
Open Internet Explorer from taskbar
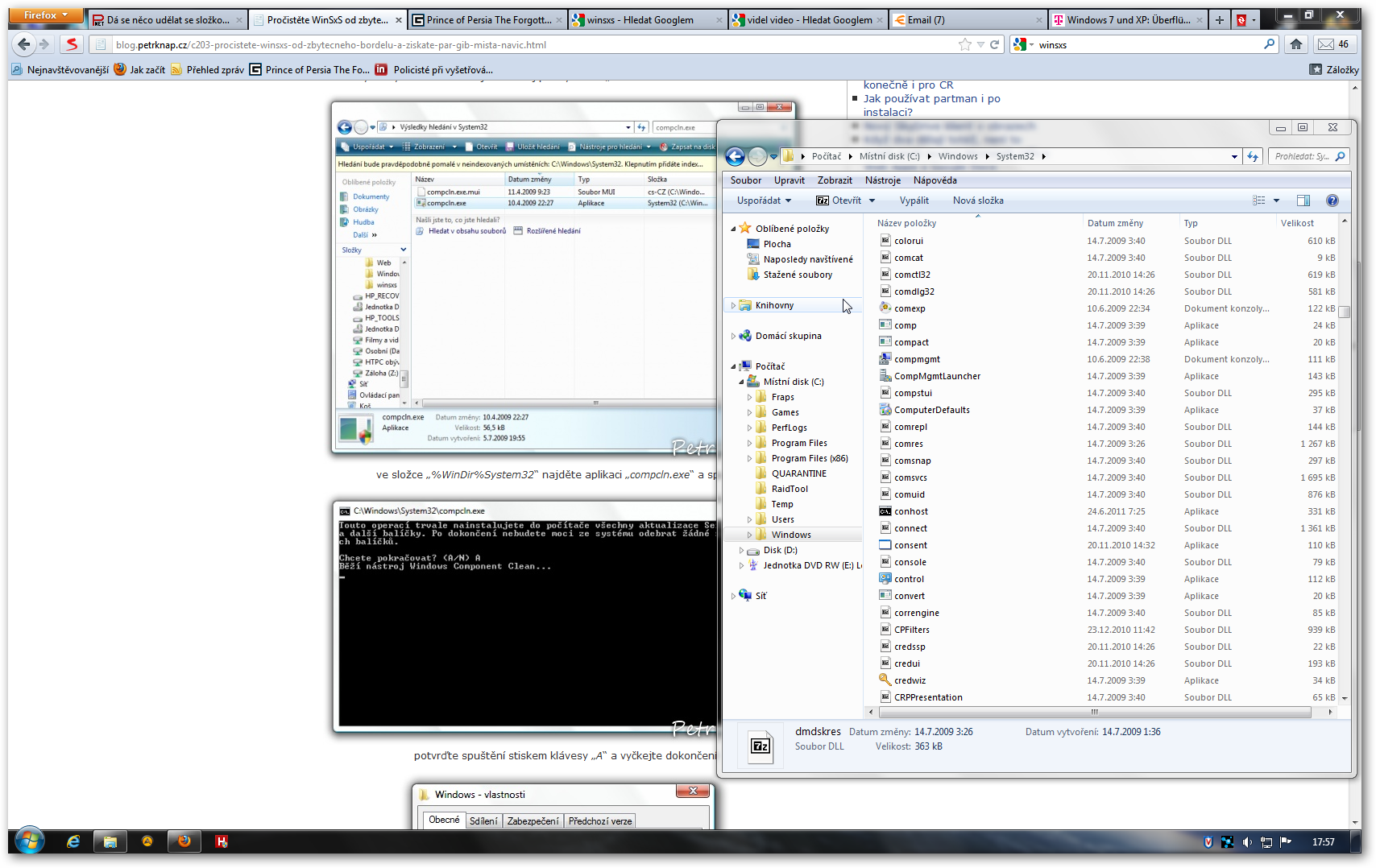point(73,841)
